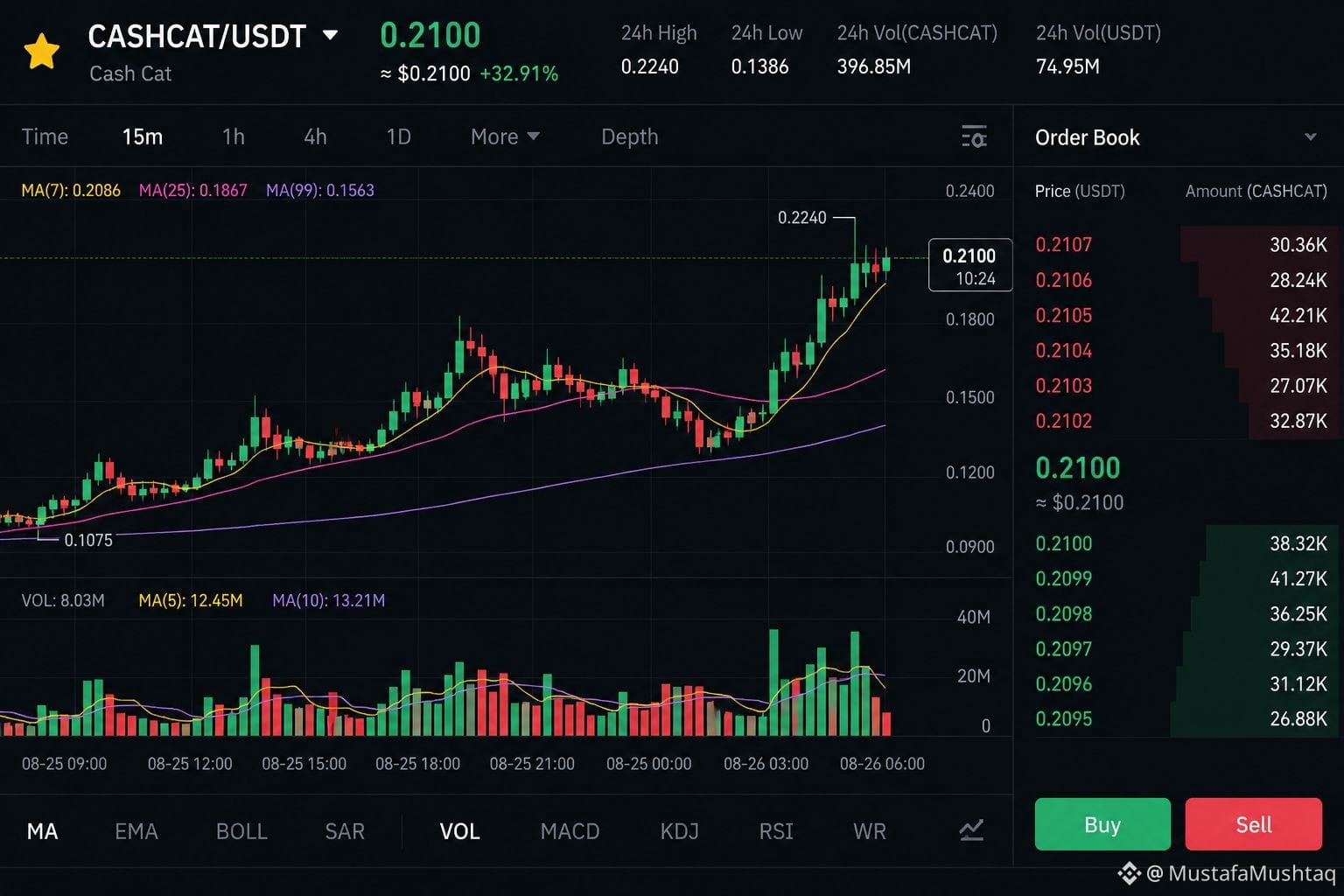This screenshot has width=1344, height=896.
Task: Enable the BOLL indicator
Action: click(241, 831)
